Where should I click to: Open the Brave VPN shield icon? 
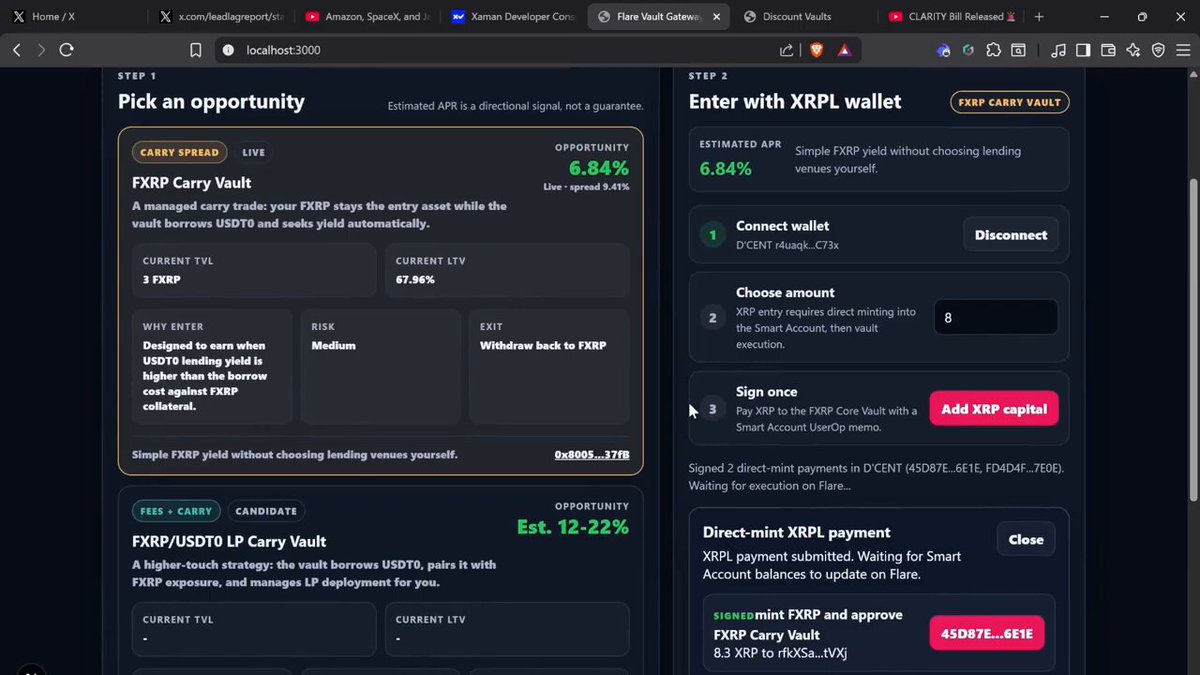tap(1158, 50)
